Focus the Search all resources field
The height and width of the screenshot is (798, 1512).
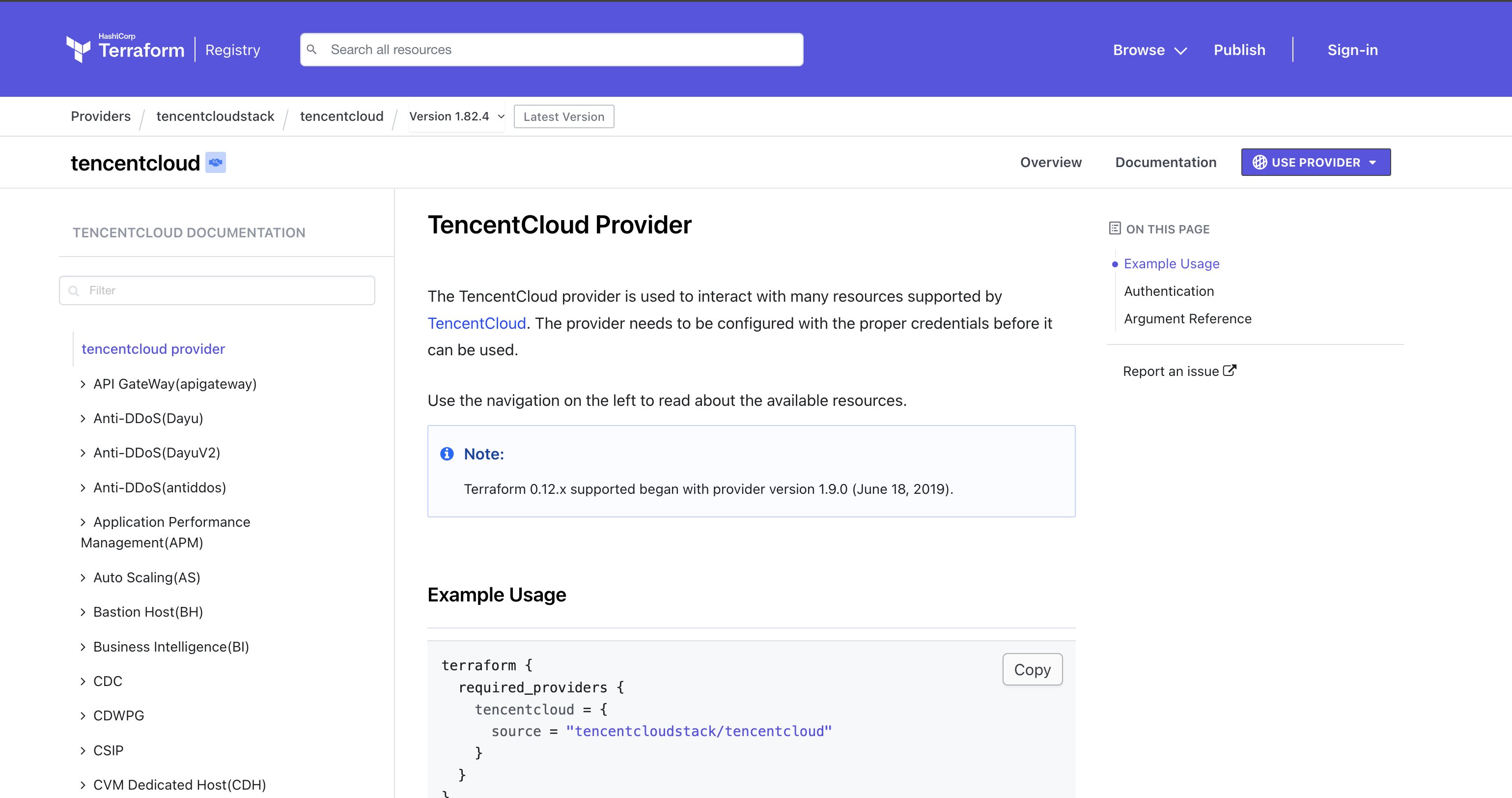(552, 49)
